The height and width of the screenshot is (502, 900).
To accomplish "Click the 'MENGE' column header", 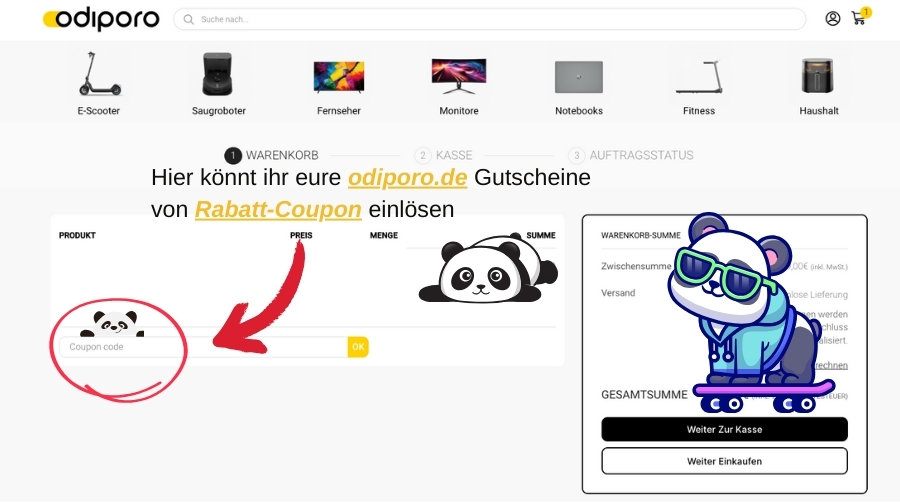I will [x=383, y=235].
